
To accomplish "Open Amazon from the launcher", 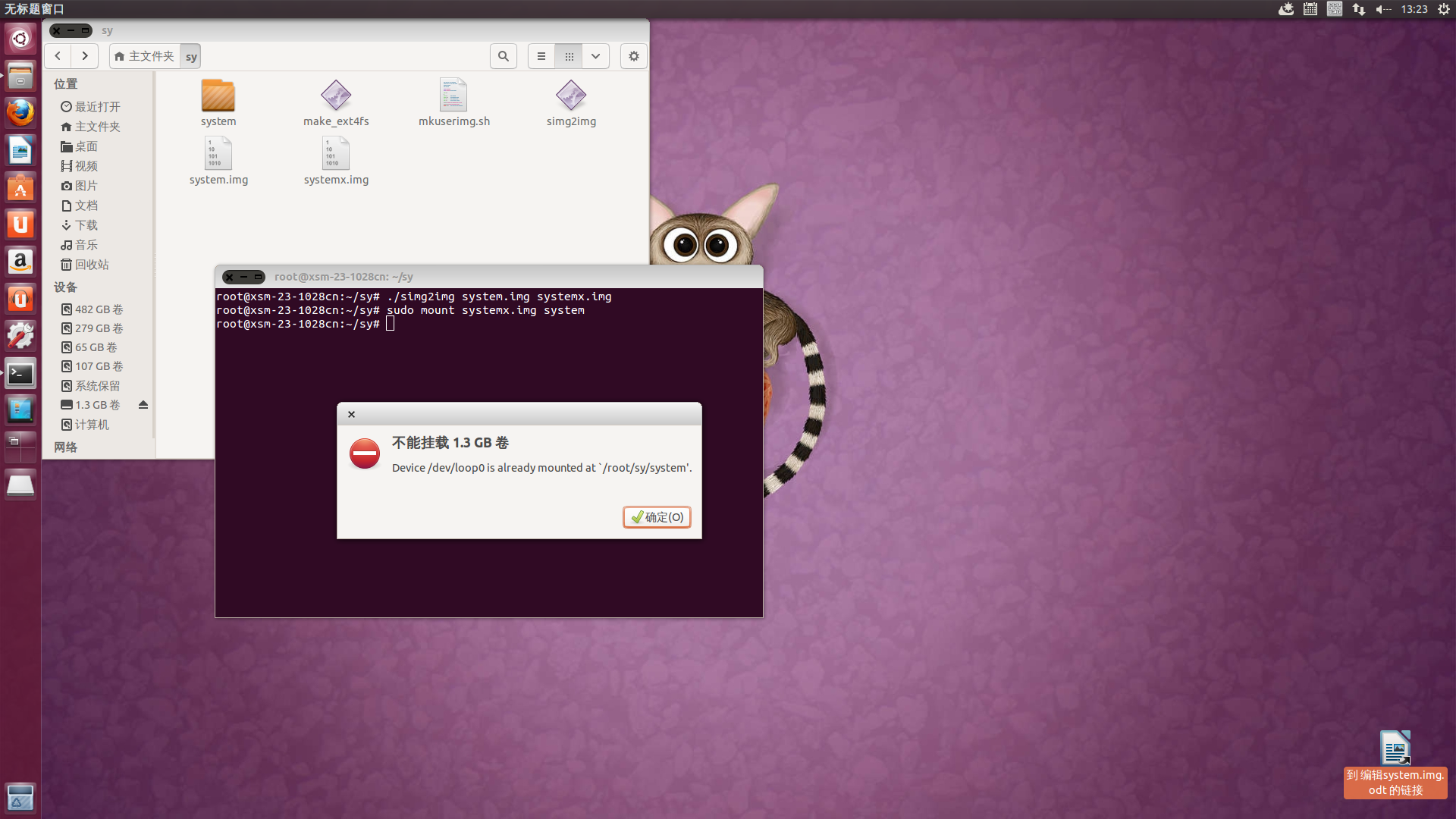I will pyautogui.click(x=20, y=262).
